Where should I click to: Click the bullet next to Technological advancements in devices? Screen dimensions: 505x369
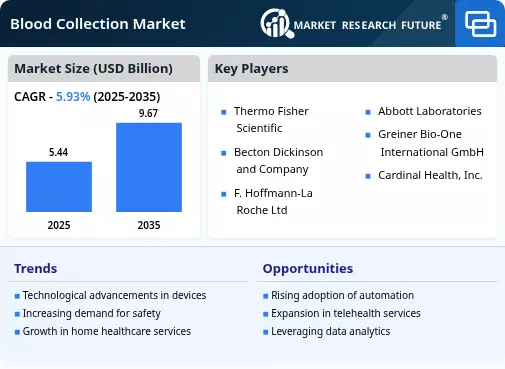click(x=17, y=296)
